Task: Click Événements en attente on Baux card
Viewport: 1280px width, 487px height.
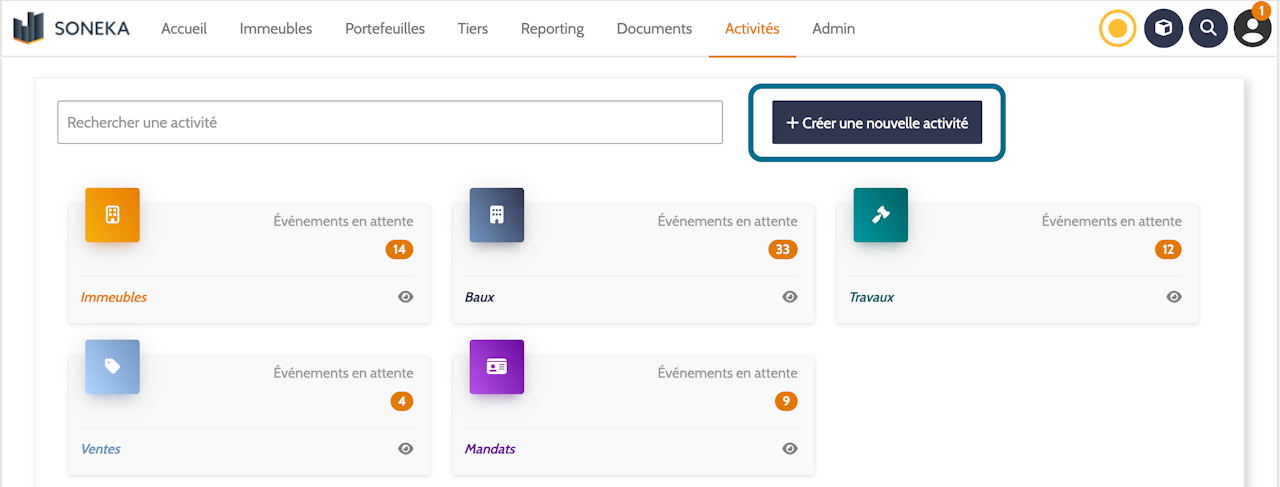Action: pyautogui.click(x=727, y=221)
